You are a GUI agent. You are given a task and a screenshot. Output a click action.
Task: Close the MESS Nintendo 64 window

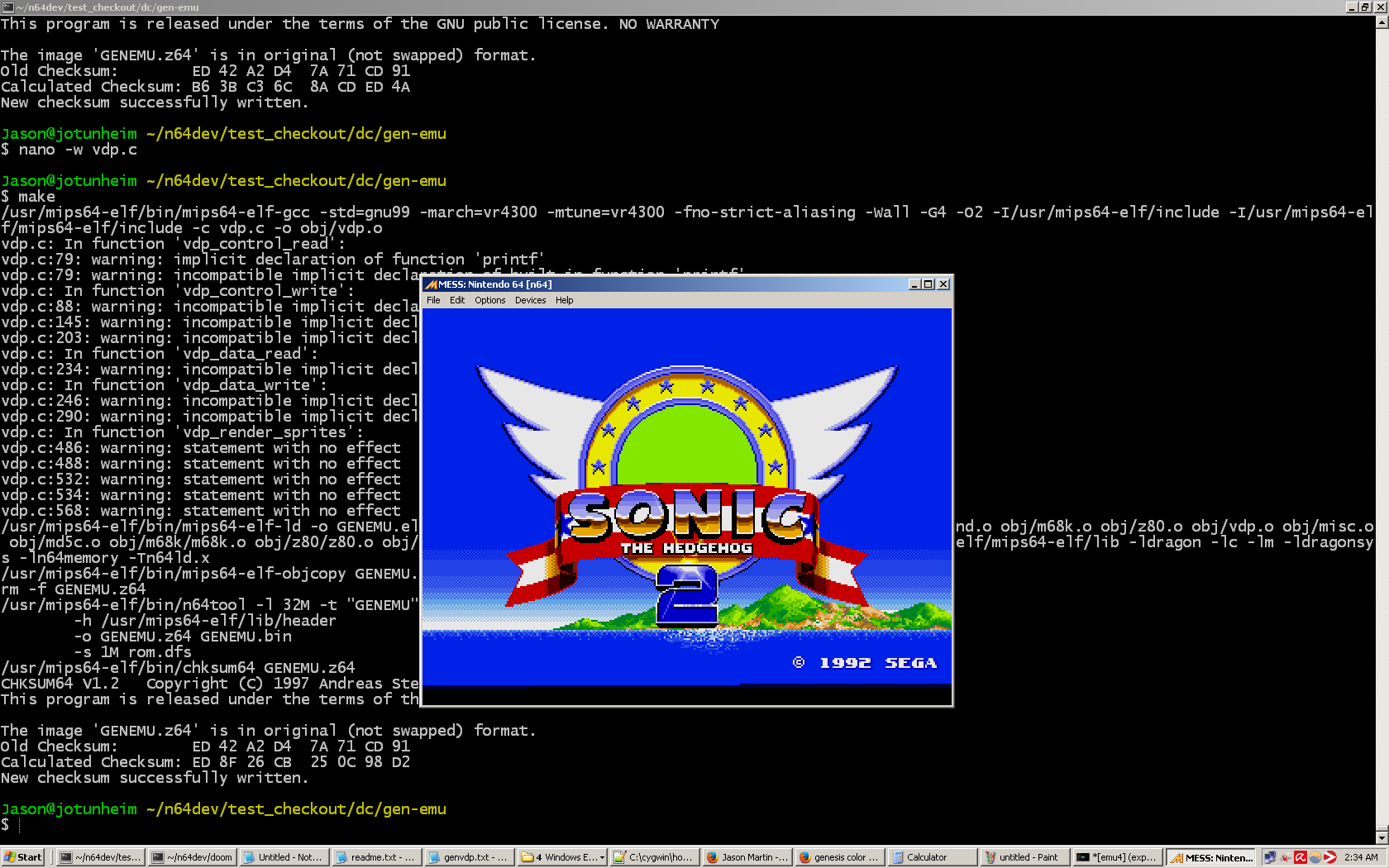point(943,284)
